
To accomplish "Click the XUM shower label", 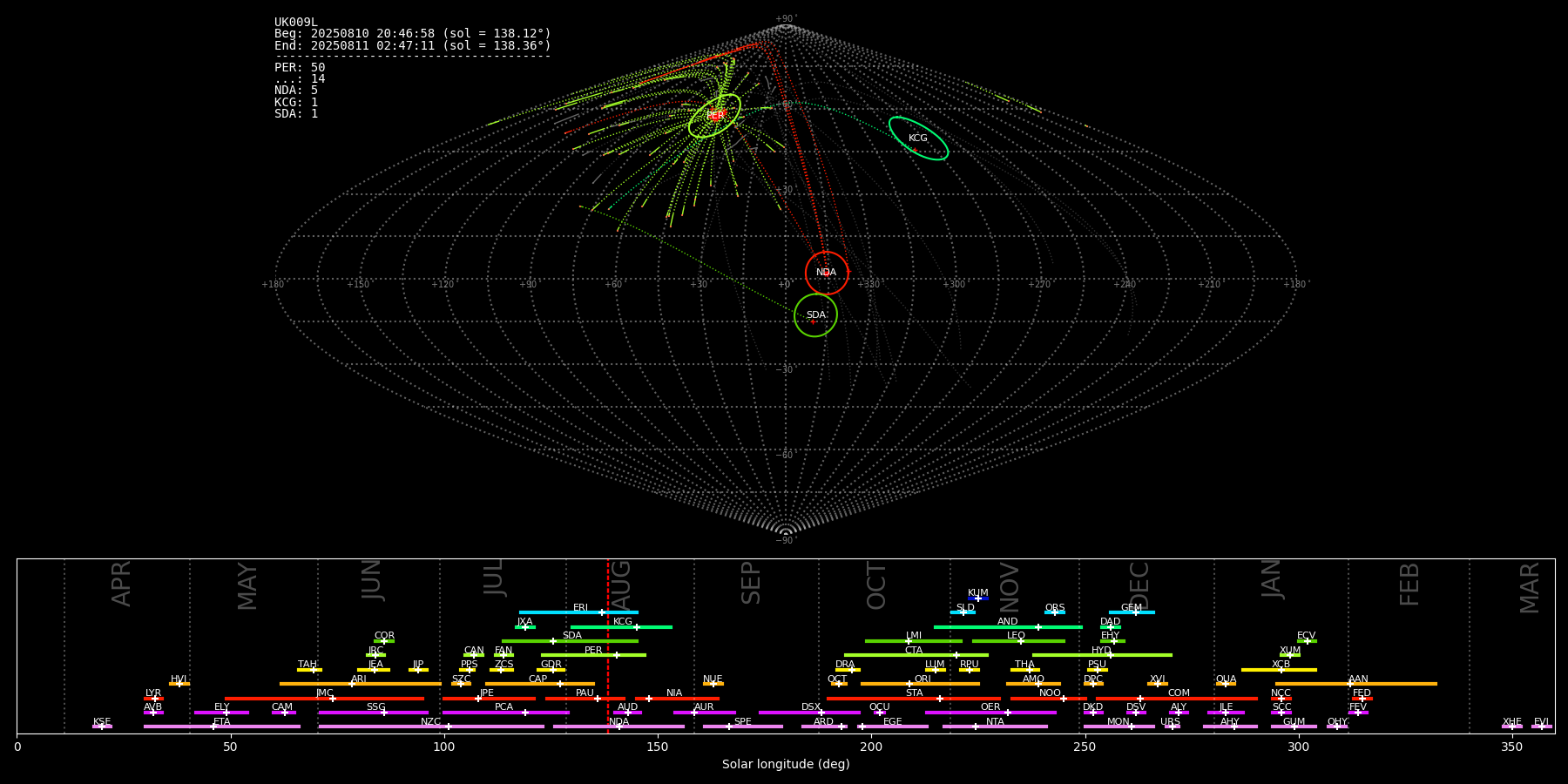I will [1290, 651].
